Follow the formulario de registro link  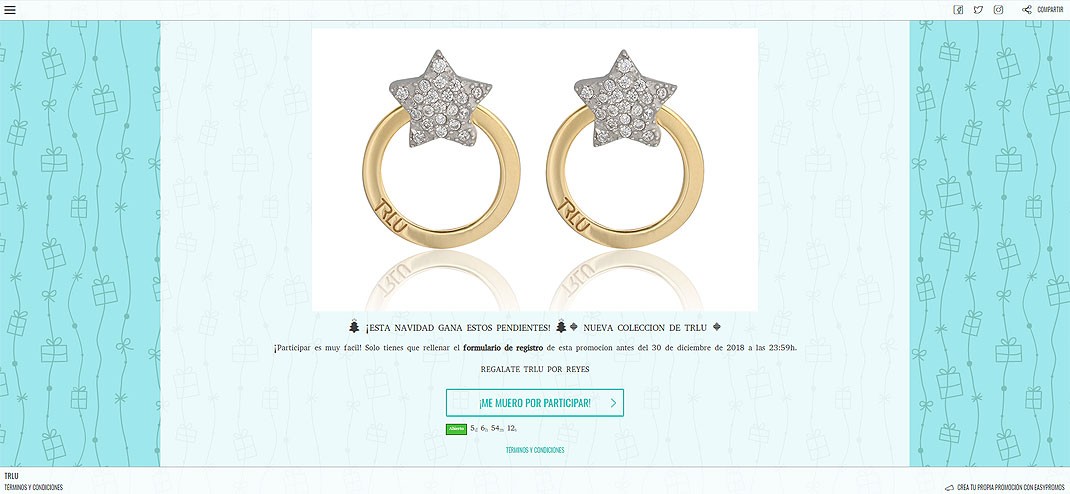pyautogui.click(x=503, y=347)
